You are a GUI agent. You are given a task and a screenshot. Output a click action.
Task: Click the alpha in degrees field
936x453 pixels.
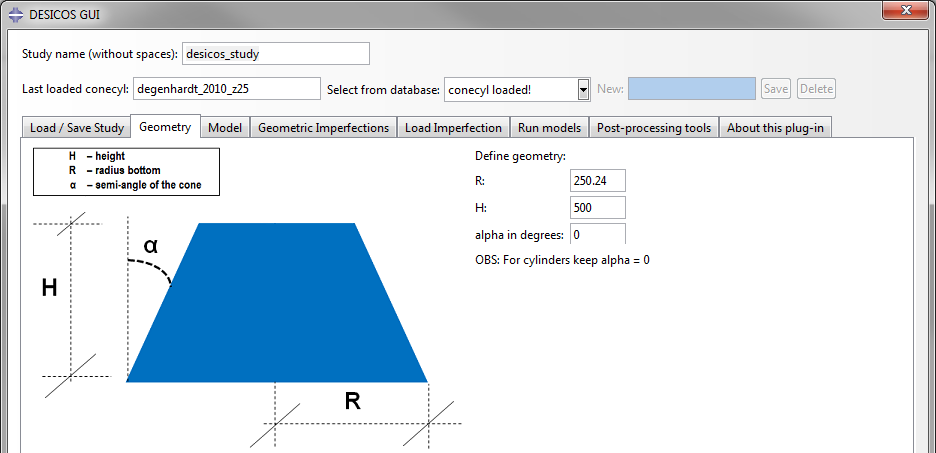coord(598,234)
